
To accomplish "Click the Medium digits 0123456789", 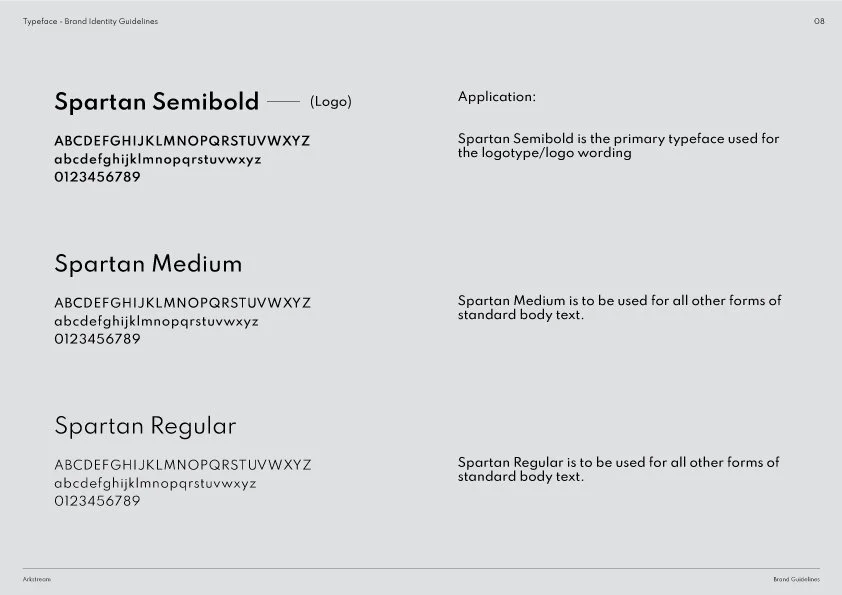I will point(97,339).
